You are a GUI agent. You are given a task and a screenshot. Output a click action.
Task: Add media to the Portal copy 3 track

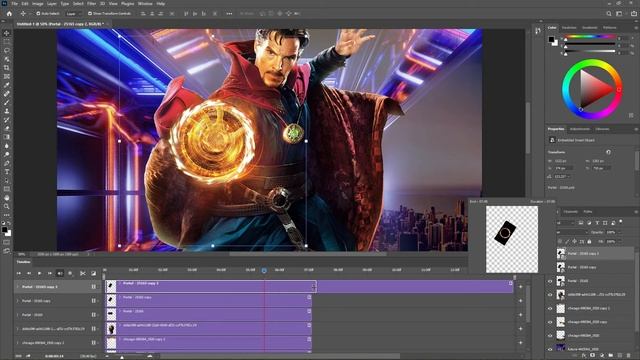pyautogui.click(x=520, y=287)
